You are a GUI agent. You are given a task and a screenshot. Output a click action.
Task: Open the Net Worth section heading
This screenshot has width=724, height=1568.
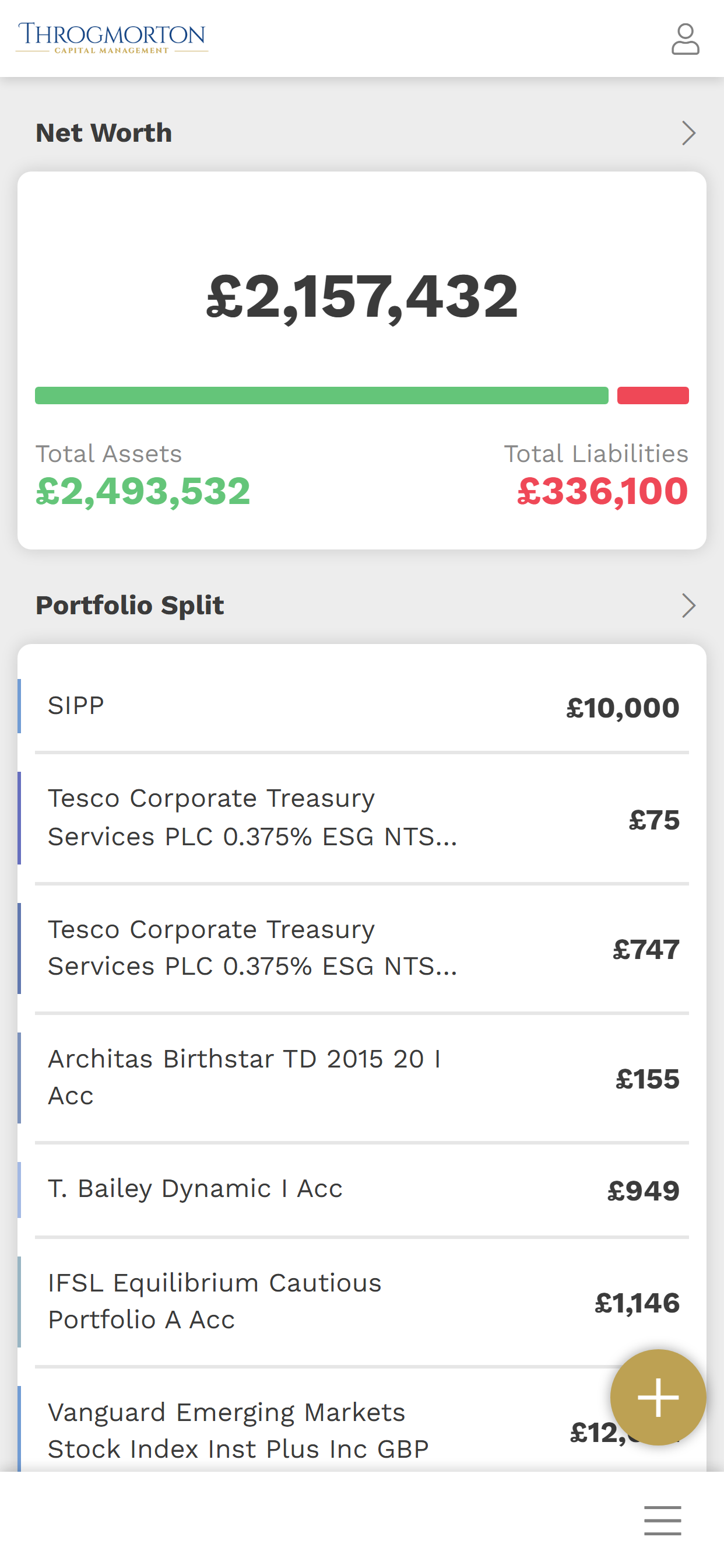pyautogui.click(x=104, y=132)
